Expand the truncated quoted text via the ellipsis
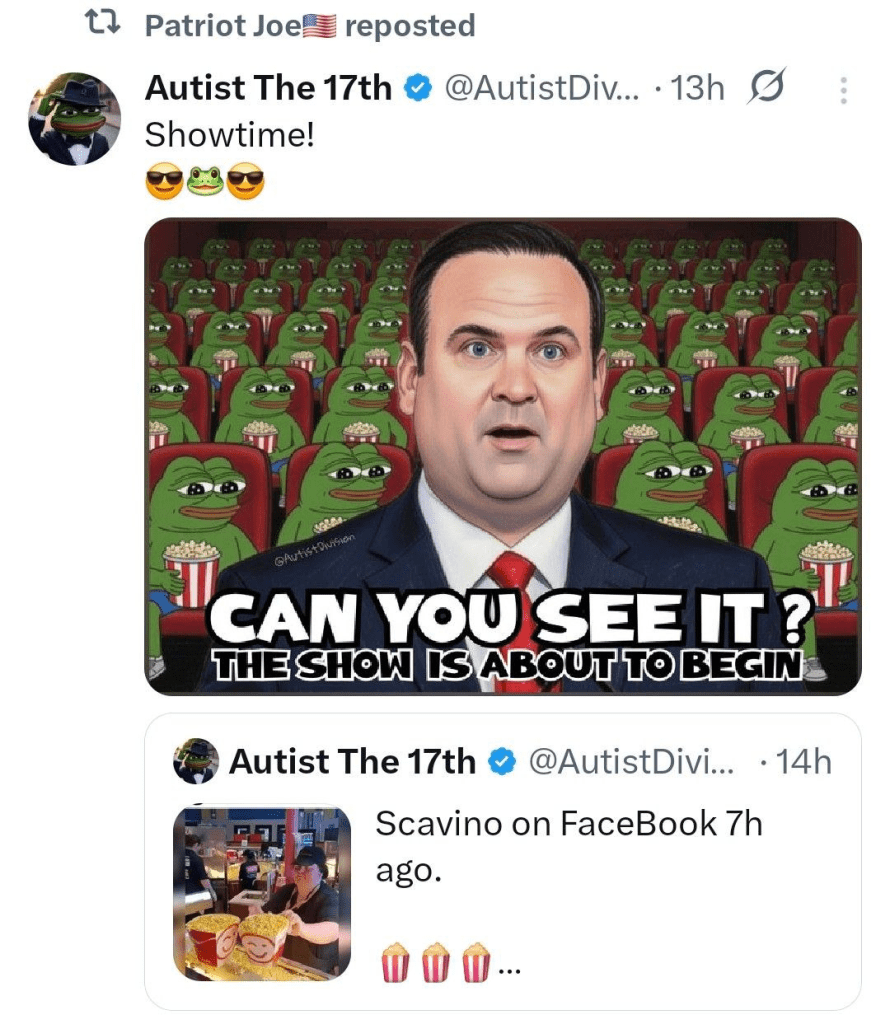This screenshot has height=1024, width=890. [x=509, y=967]
